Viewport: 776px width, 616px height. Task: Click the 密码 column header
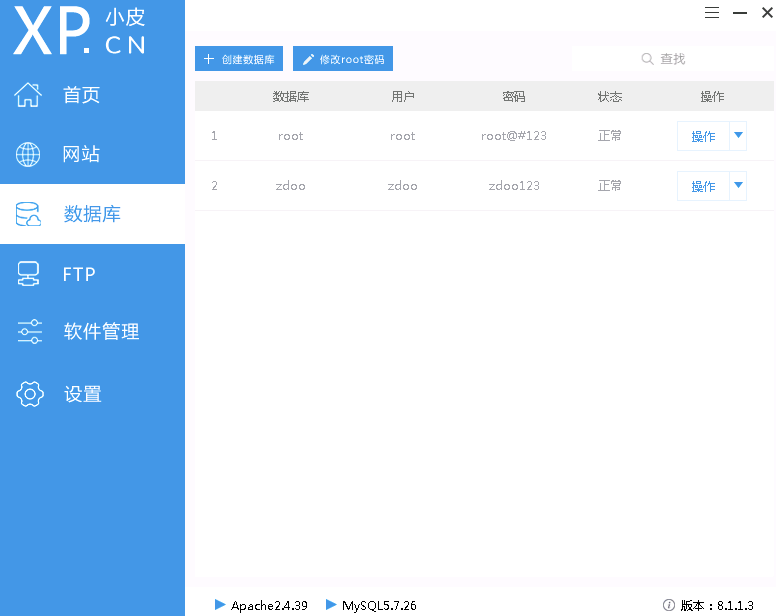[514, 96]
